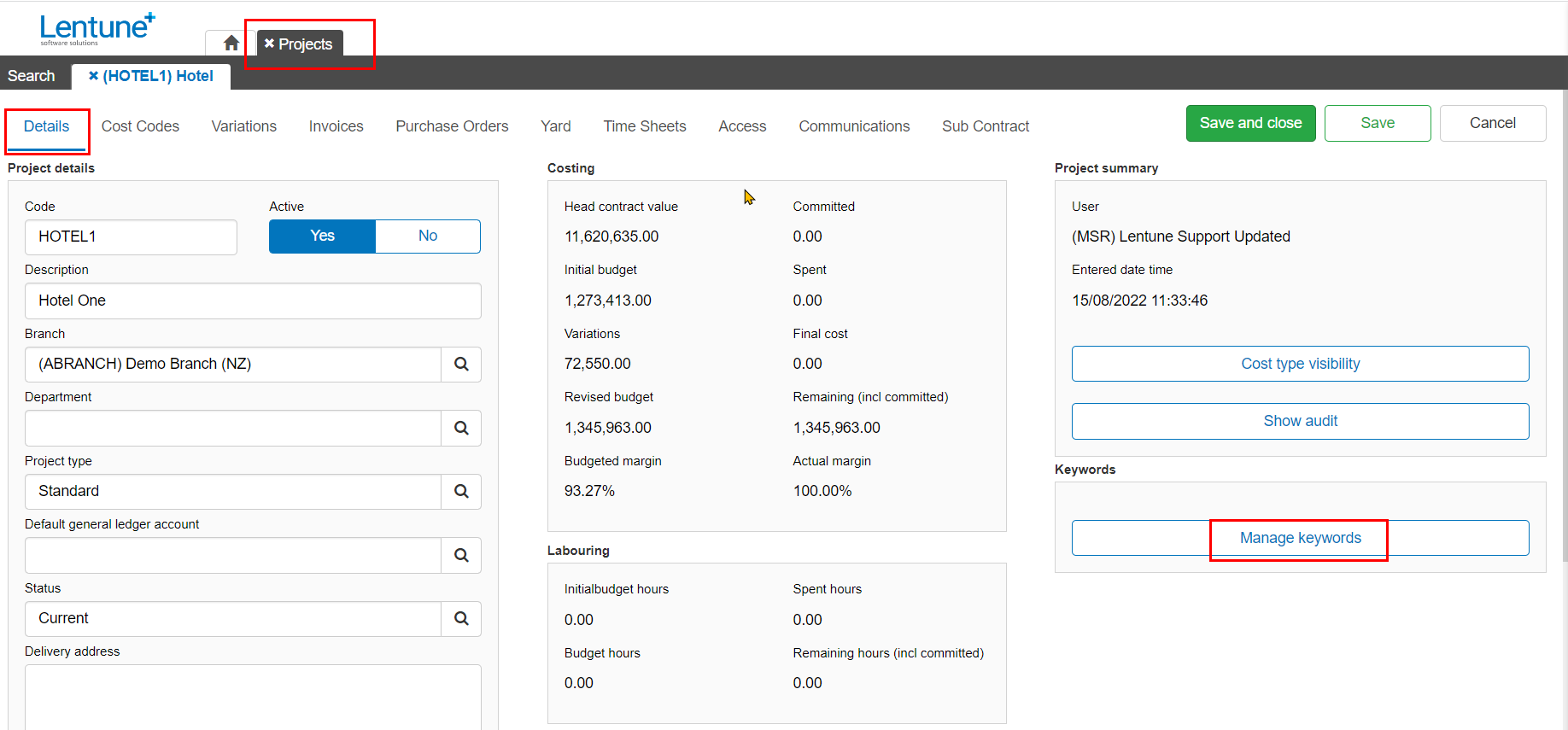Search for default general ledger account
This screenshot has width=1568, height=730.
point(461,556)
